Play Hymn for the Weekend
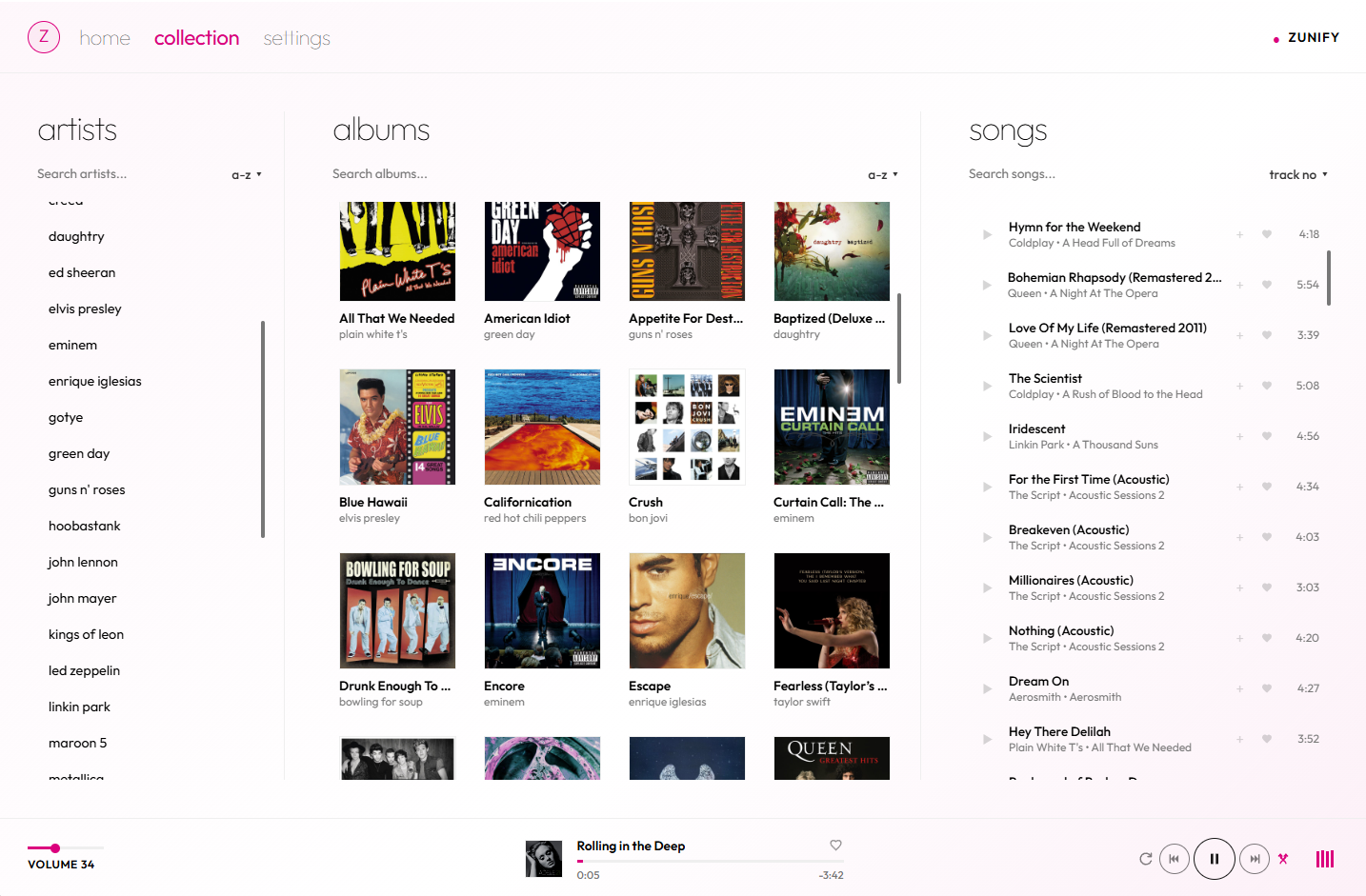Image resolution: width=1366 pixels, height=896 pixels. pos(987,234)
